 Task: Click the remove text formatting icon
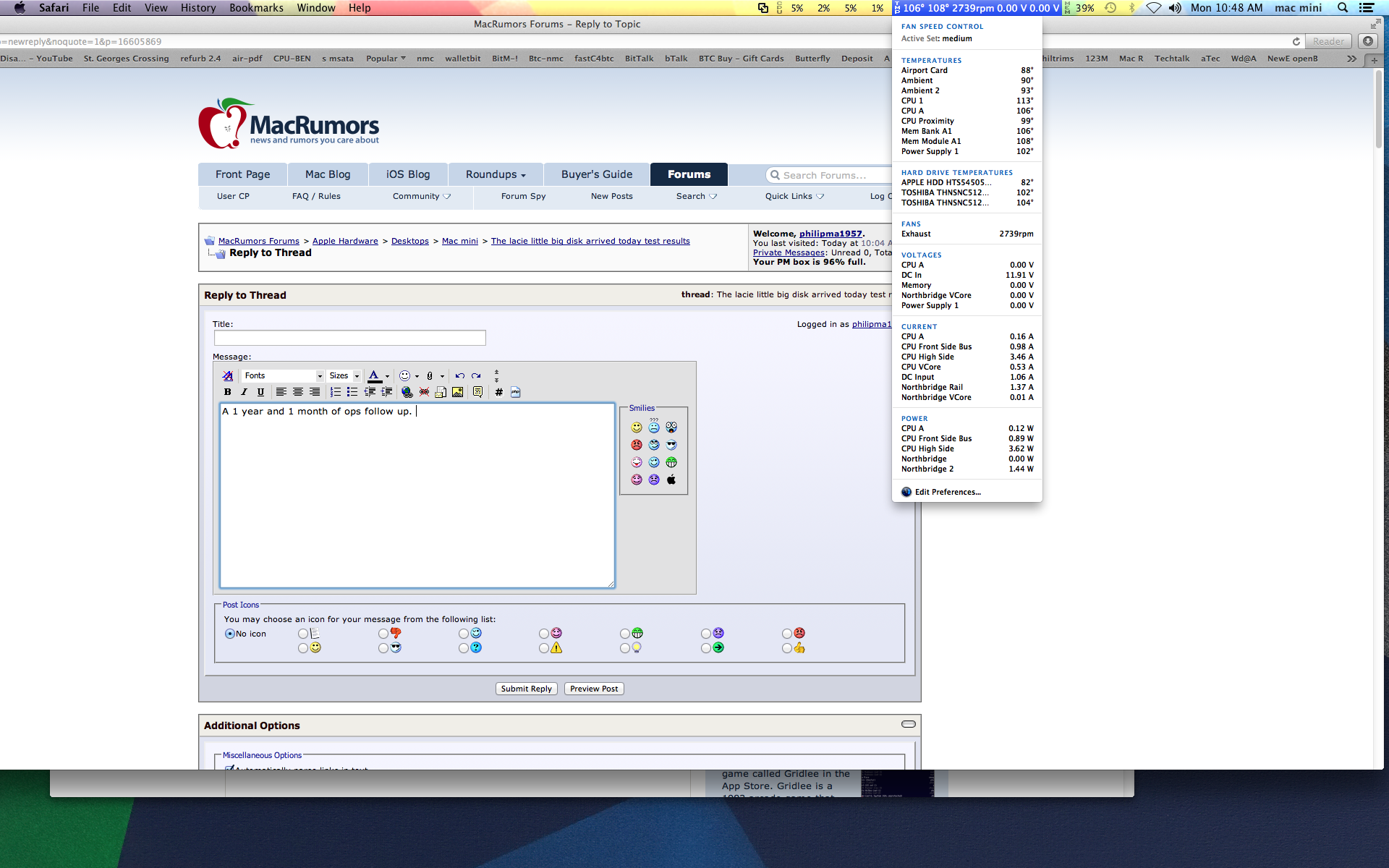[x=227, y=375]
